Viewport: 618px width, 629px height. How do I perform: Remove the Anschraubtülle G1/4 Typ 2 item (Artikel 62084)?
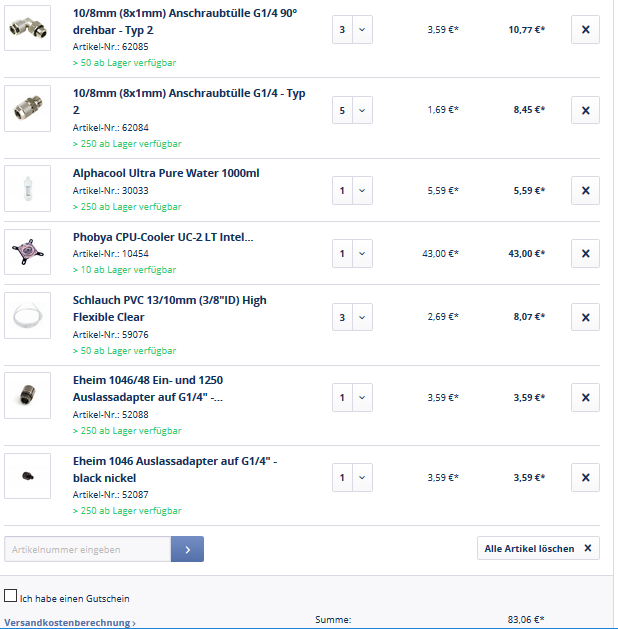585,110
